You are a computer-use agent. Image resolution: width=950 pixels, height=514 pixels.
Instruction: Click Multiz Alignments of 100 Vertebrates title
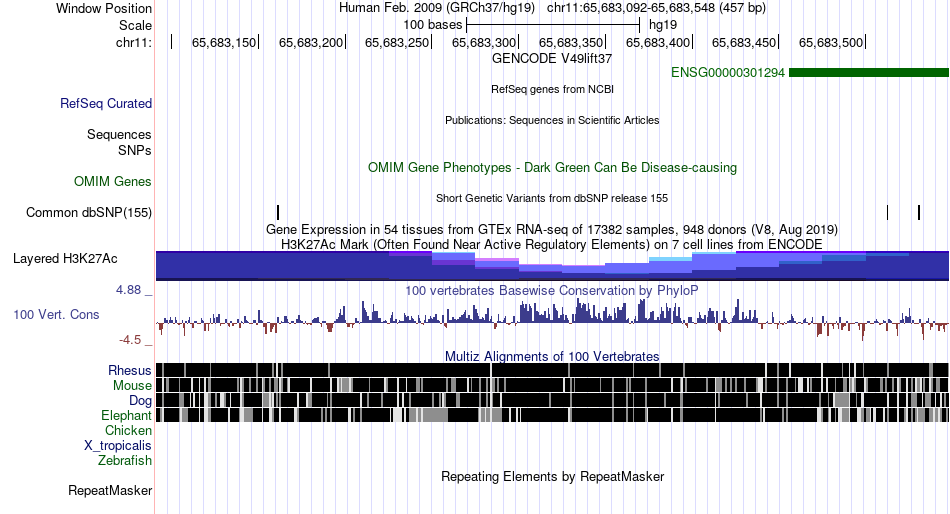pyautogui.click(x=552, y=356)
